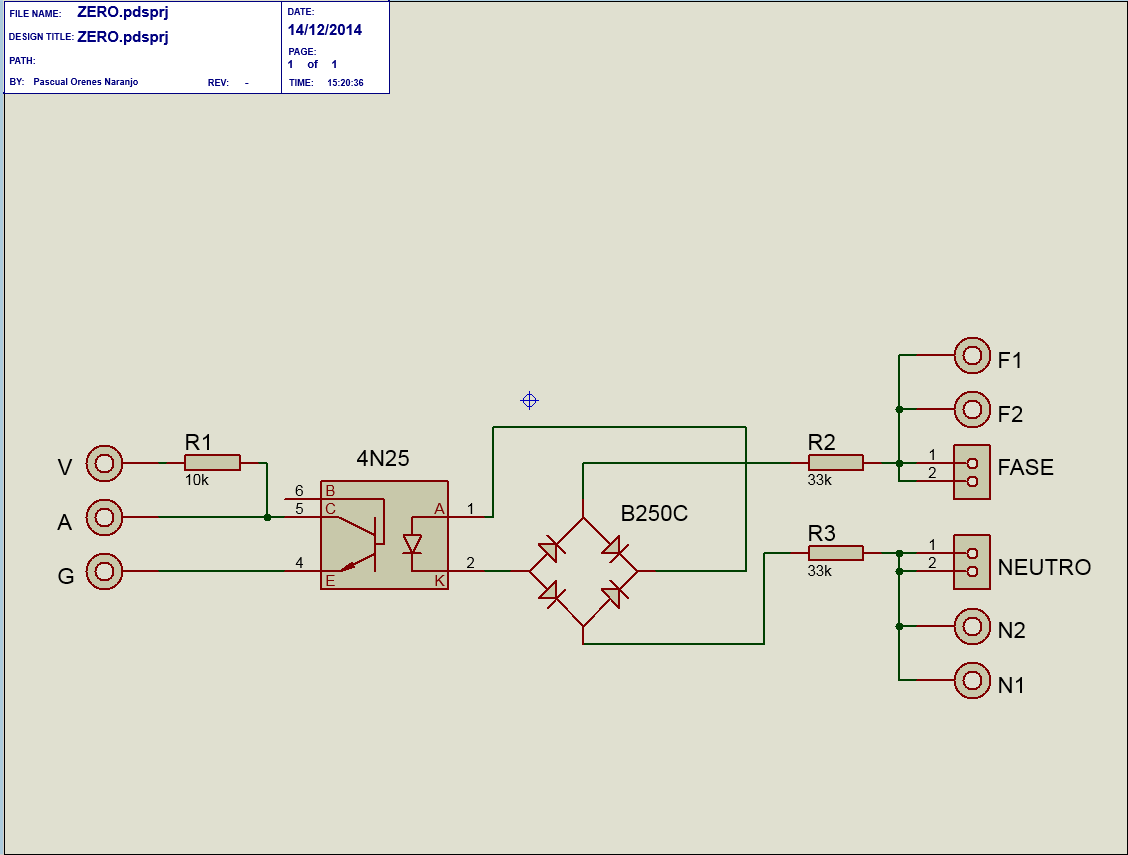Select the R1 resistor body

[212, 463]
